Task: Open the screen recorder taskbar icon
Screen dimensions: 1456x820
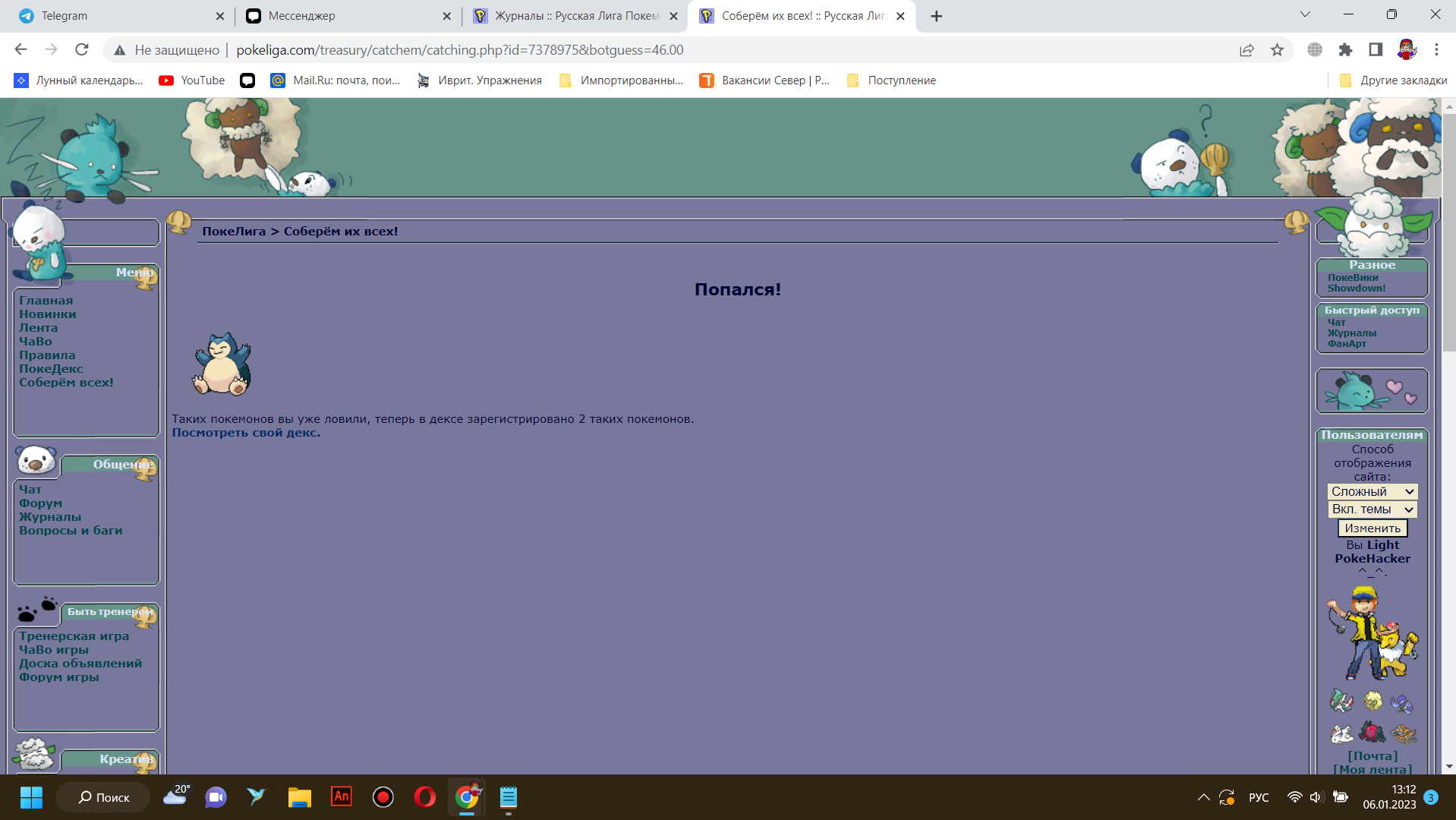Action: click(x=383, y=797)
